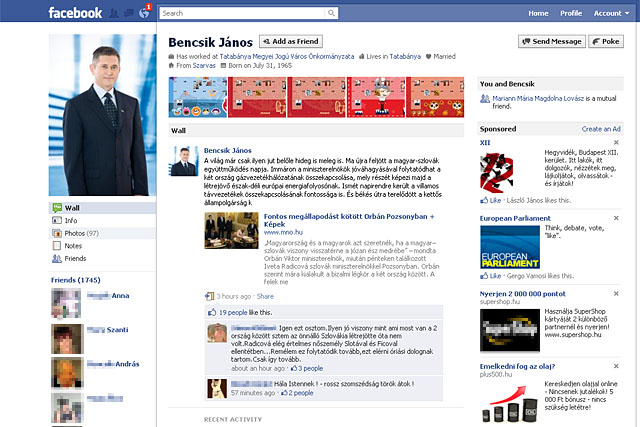Click the Notes icon in sidebar
Viewport: 640px width, 427px height.
[57, 246]
